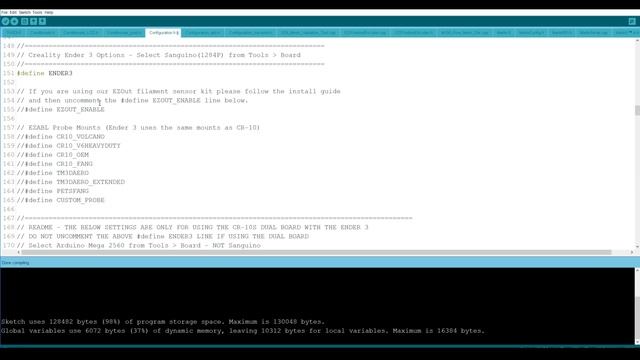The image size is (640, 360).
Task: Click the 'README - THE BELOW SETTINGS' comment line
Action: tap(193, 227)
